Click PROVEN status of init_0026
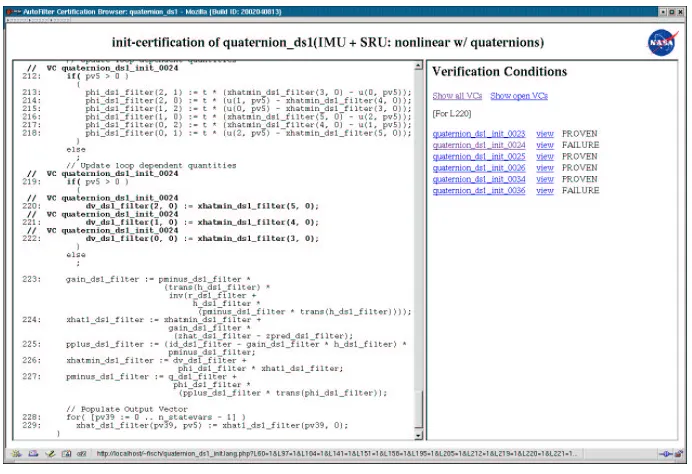692x474 pixels. (579, 168)
